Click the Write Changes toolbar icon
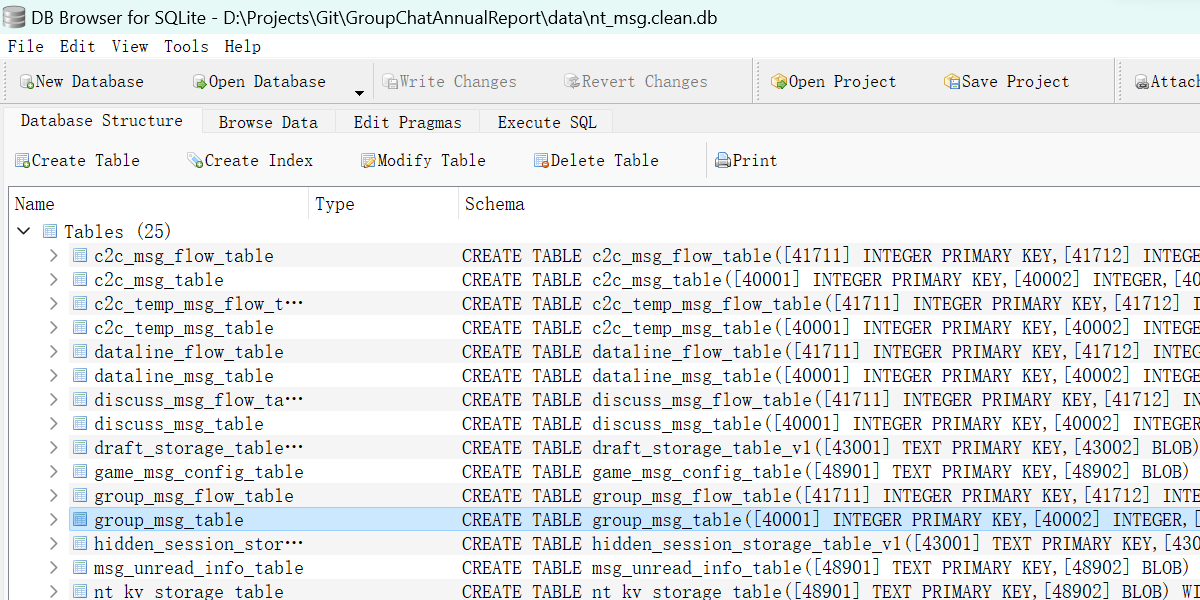This screenshot has width=1200, height=600. tap(391, 82)
